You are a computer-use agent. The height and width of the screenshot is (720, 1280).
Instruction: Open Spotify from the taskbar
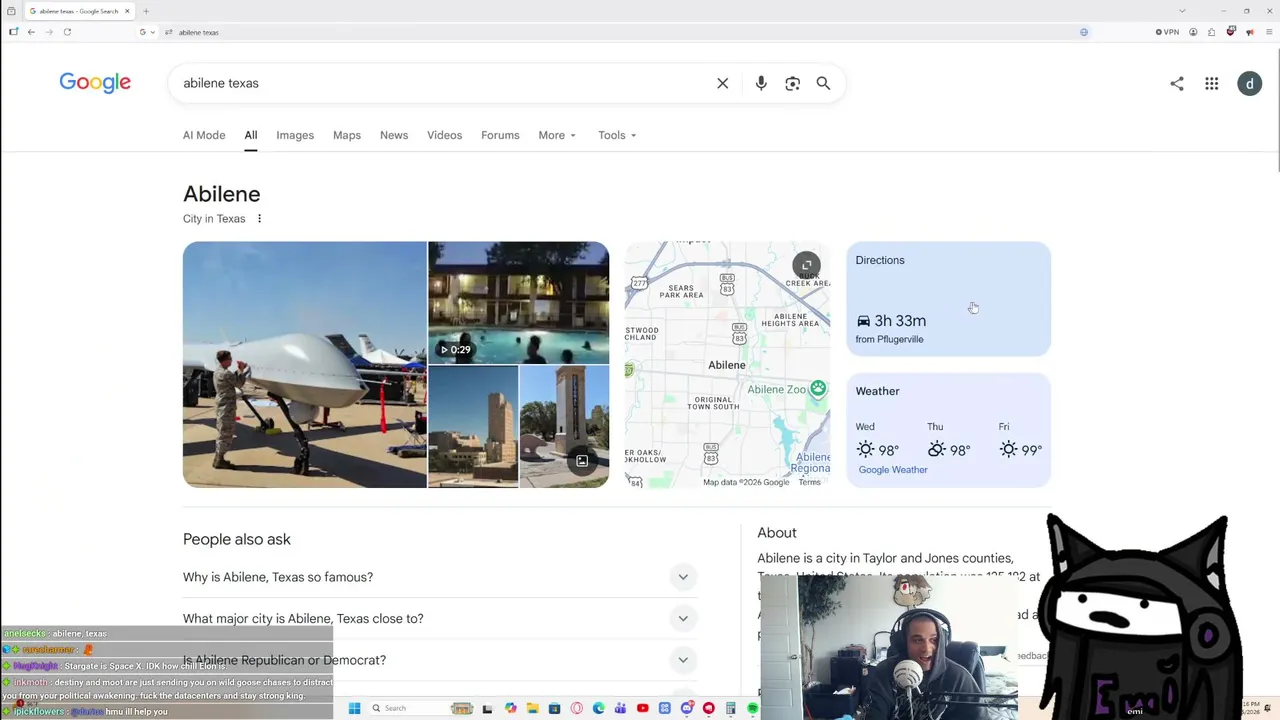point(753,709)
